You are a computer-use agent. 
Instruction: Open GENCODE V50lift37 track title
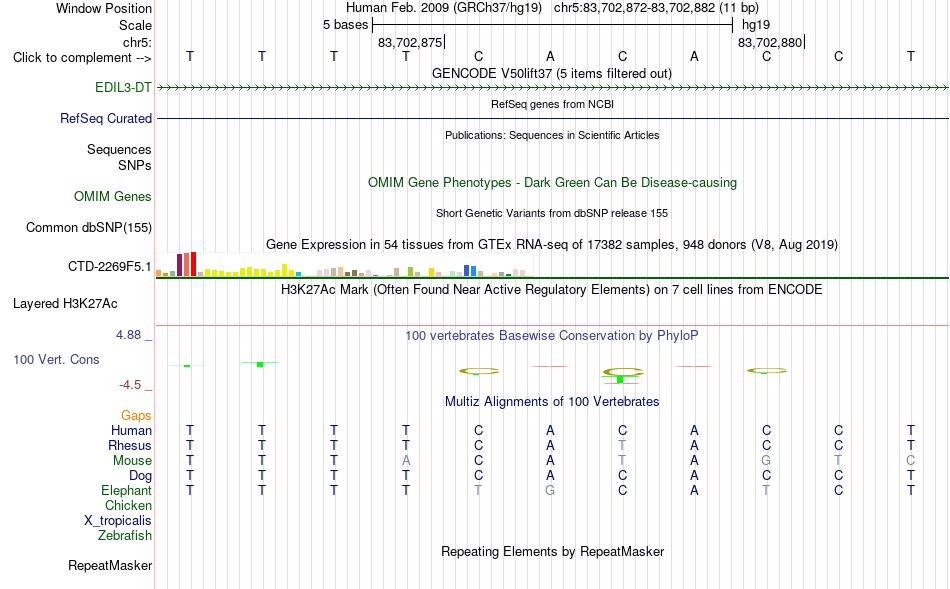tap(552, 73)
